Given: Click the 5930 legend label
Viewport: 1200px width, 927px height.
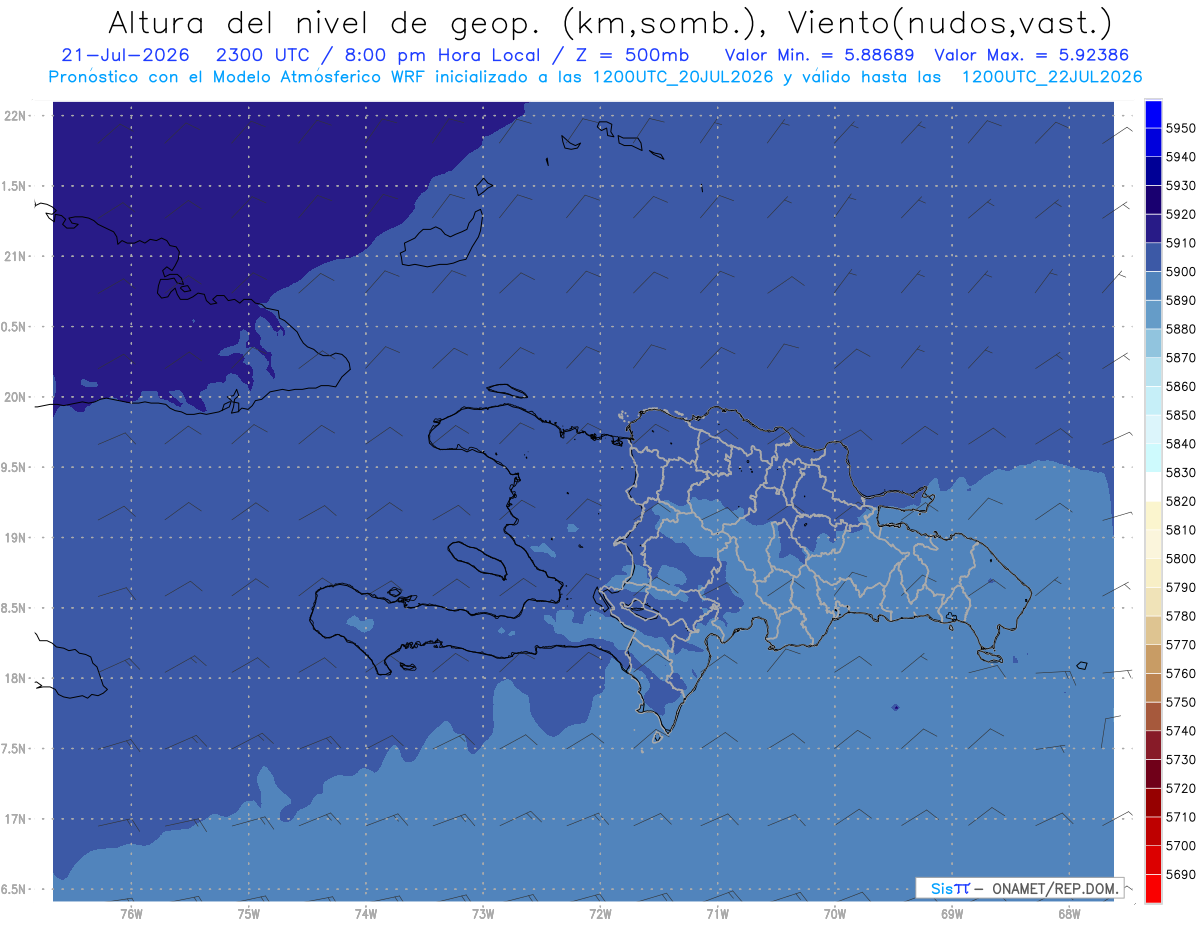Looking at the screenshot, I should 1180,186.
